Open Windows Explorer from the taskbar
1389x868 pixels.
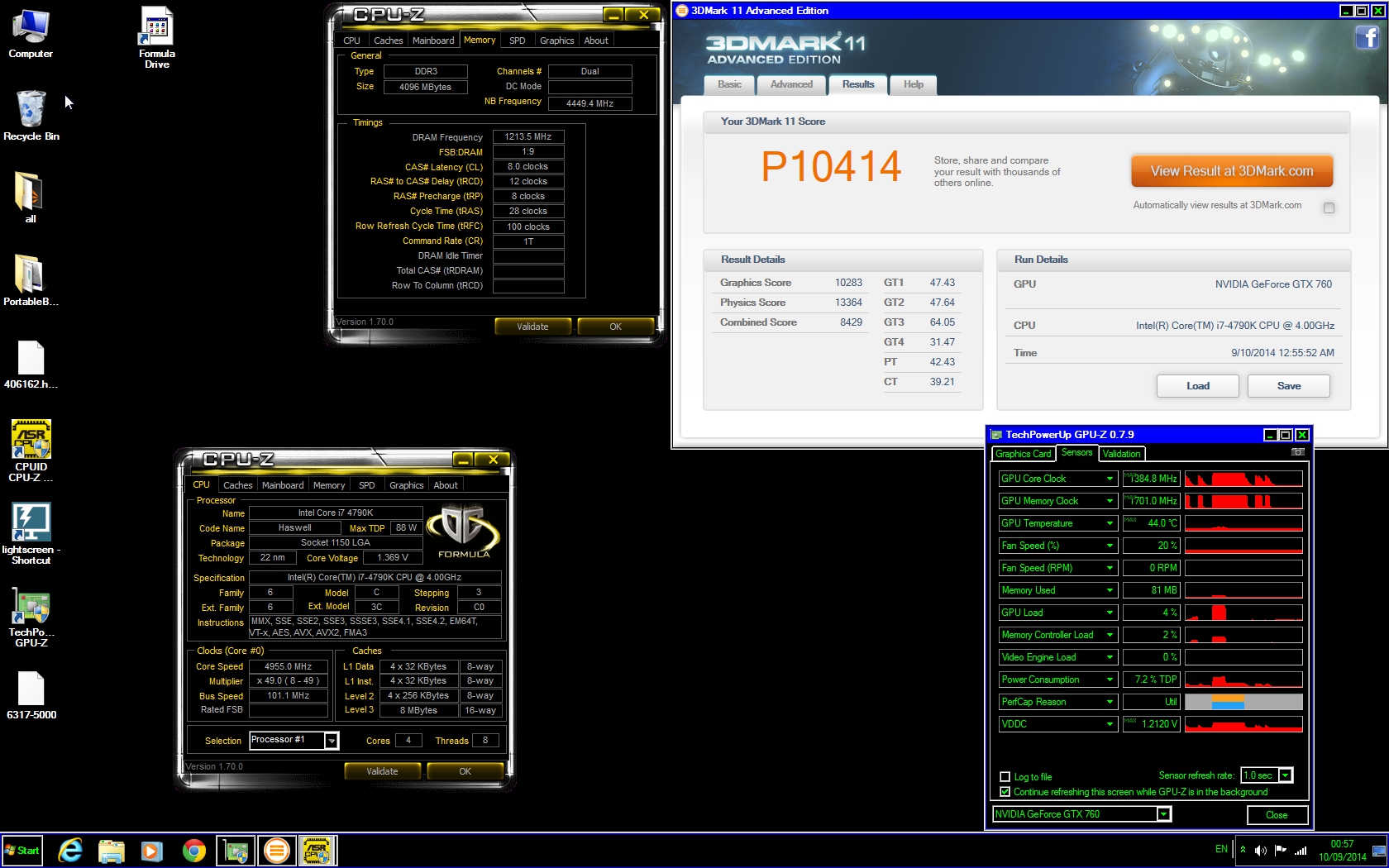pos(111,850)
